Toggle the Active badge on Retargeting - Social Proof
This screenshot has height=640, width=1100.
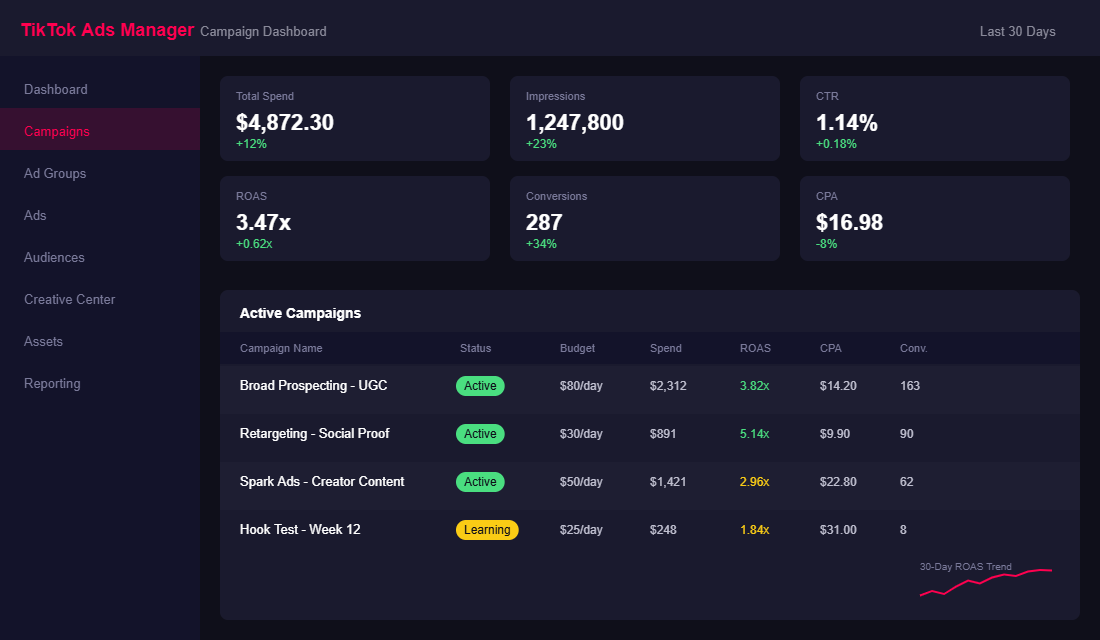(480, 433)
